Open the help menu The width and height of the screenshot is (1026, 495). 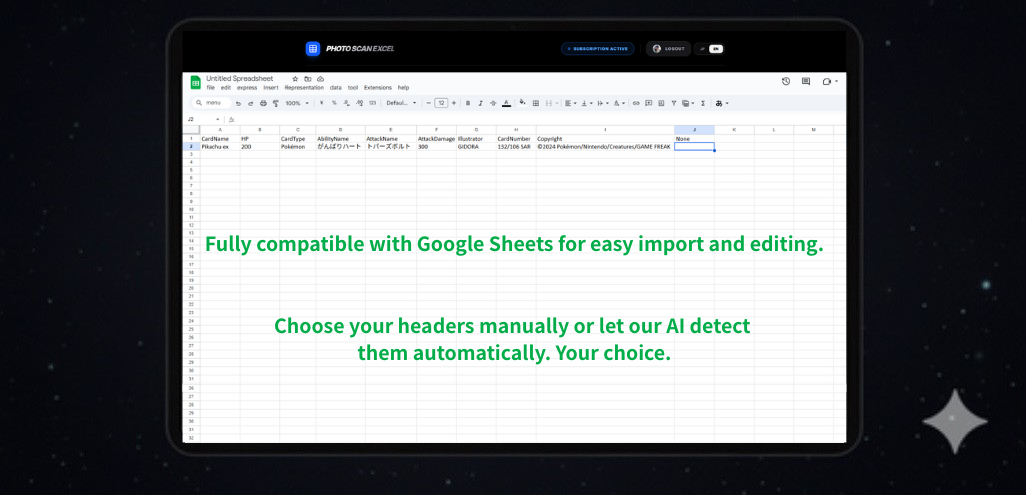tap(404, 88)
